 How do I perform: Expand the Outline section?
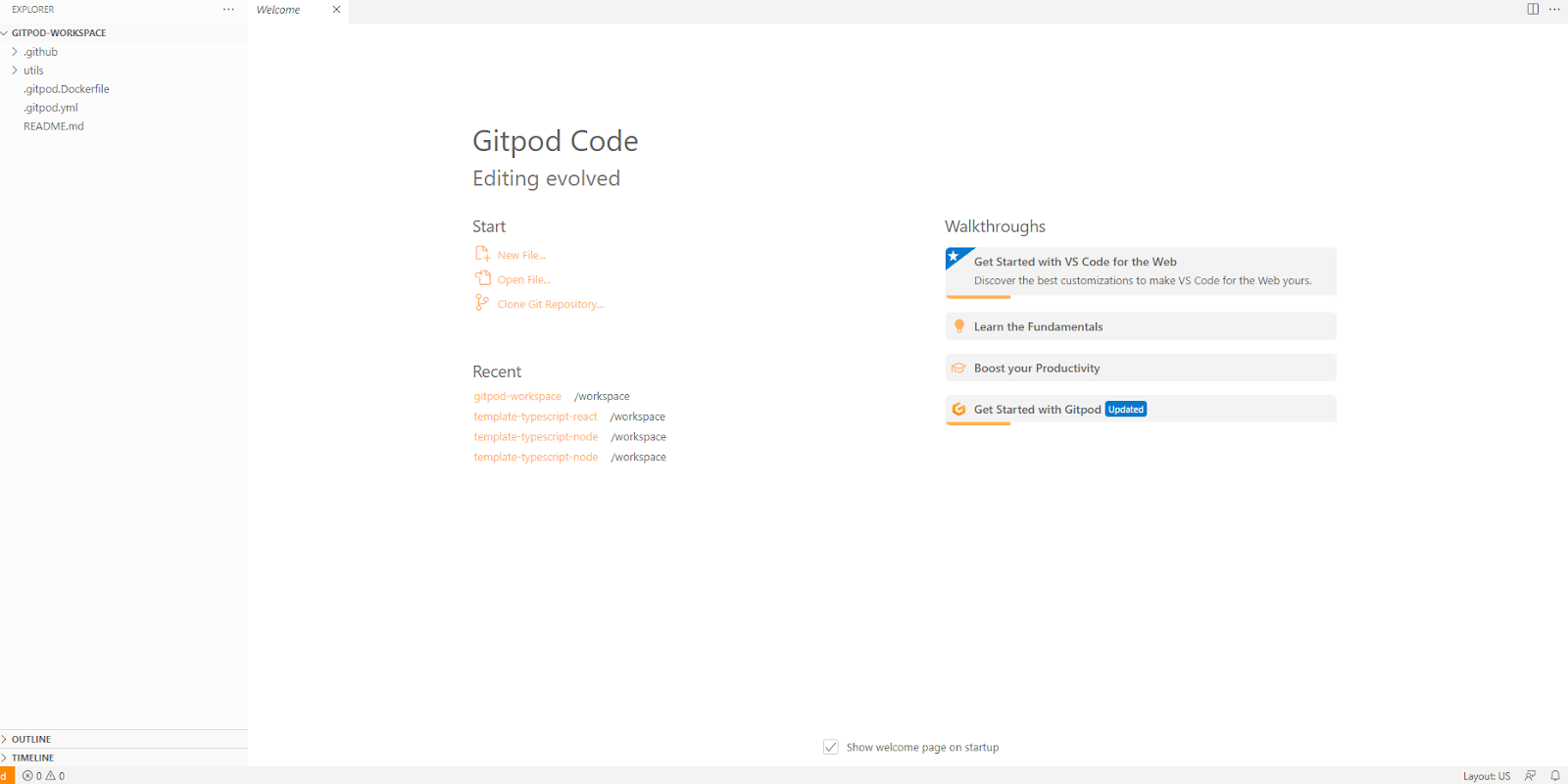[31, 739]
